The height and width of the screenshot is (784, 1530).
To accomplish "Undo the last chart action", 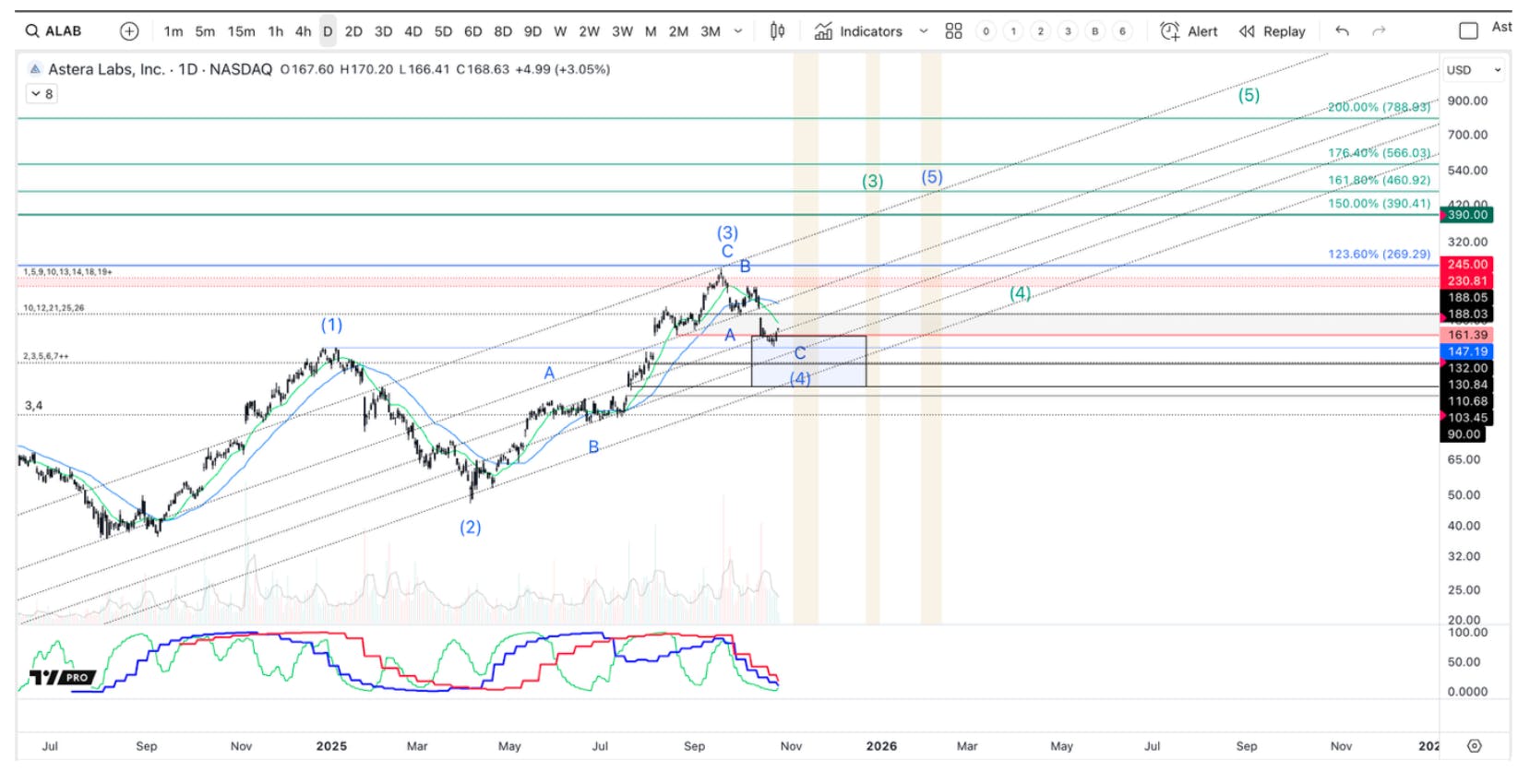I will click(x=1342, y=31).
